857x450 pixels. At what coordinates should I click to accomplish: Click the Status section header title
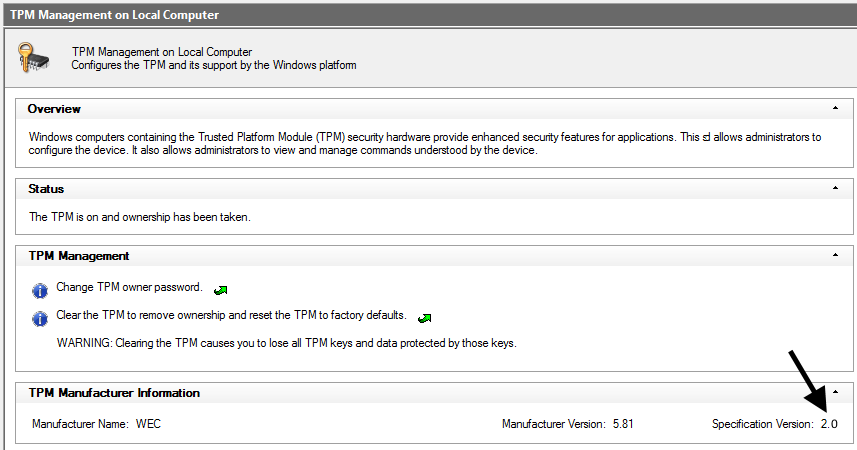(46, 189)
